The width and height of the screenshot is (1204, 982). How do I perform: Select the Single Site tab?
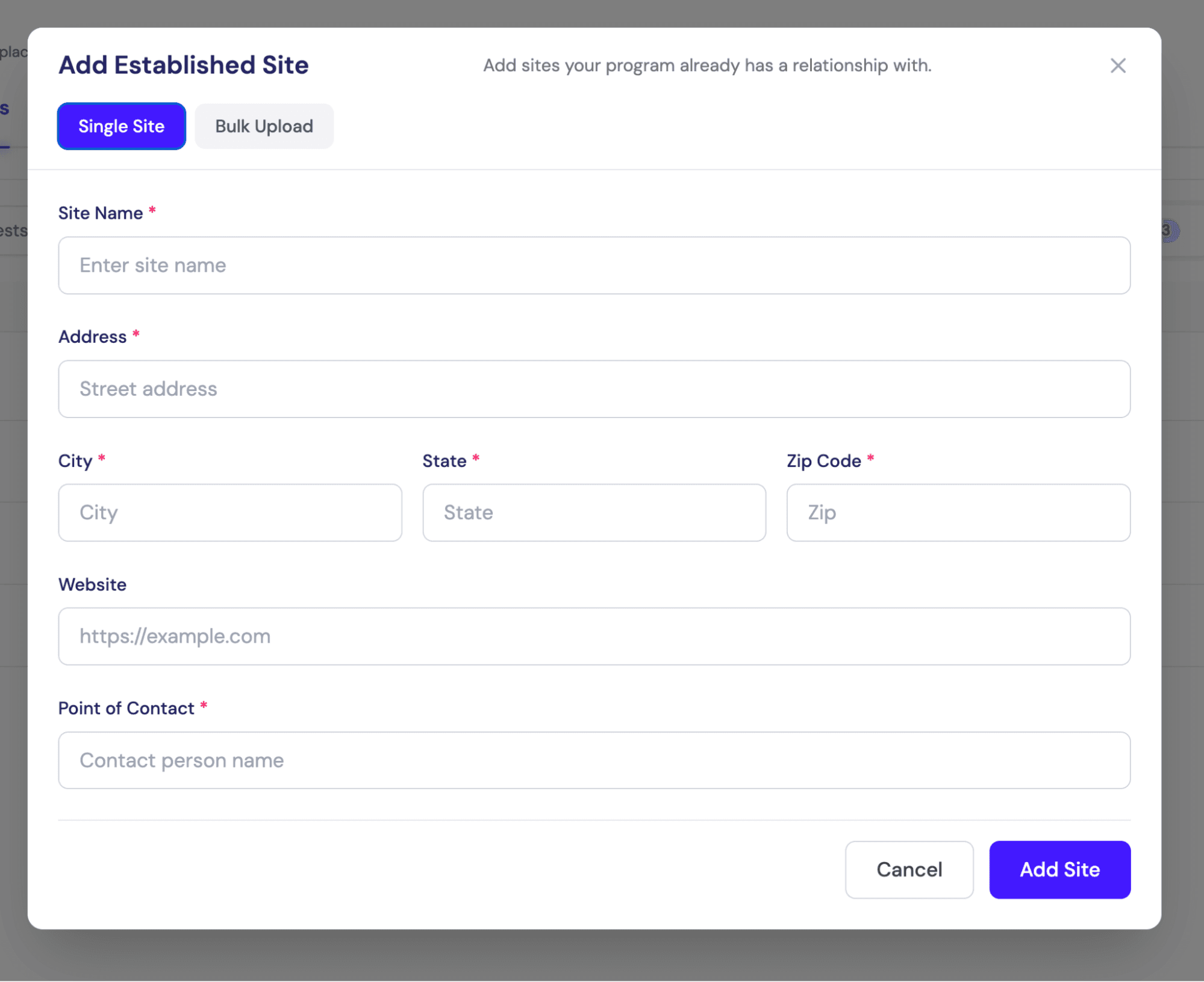click(121, 126)
